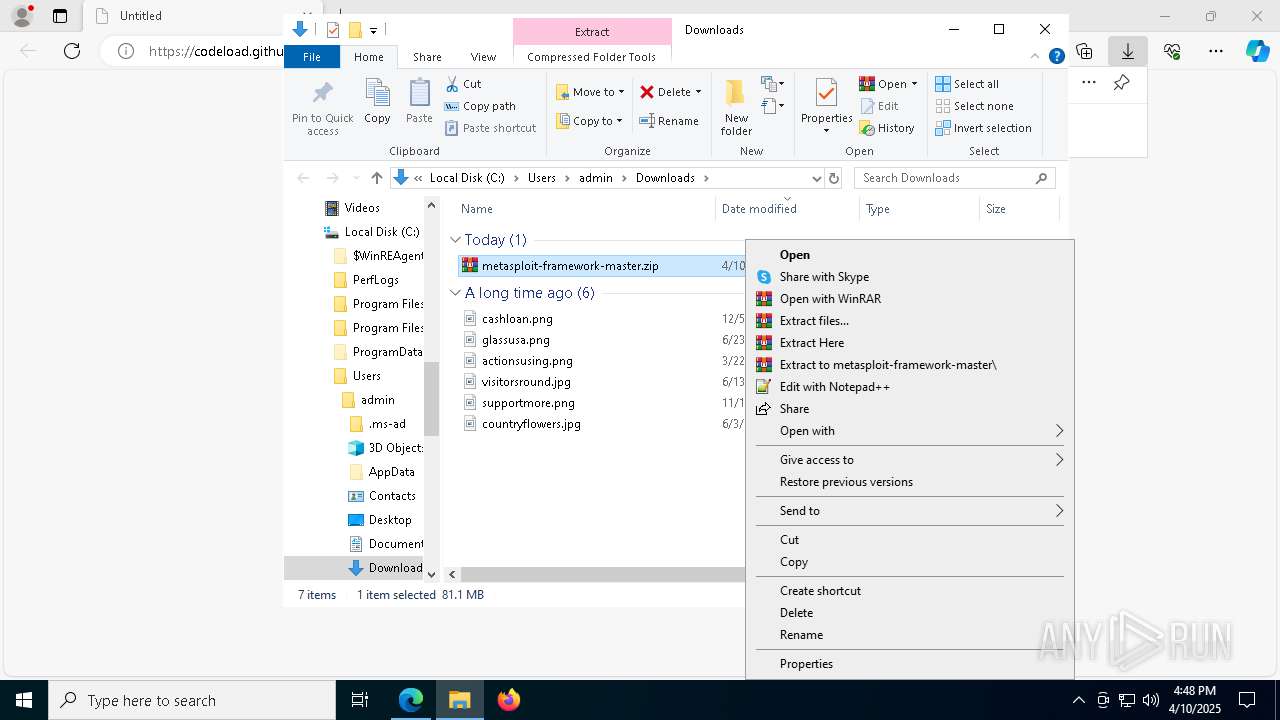The image size is (1280, 720).
Task: Click Copy path in ribbon
Action: pyautogui.click(x=480, y=106)
